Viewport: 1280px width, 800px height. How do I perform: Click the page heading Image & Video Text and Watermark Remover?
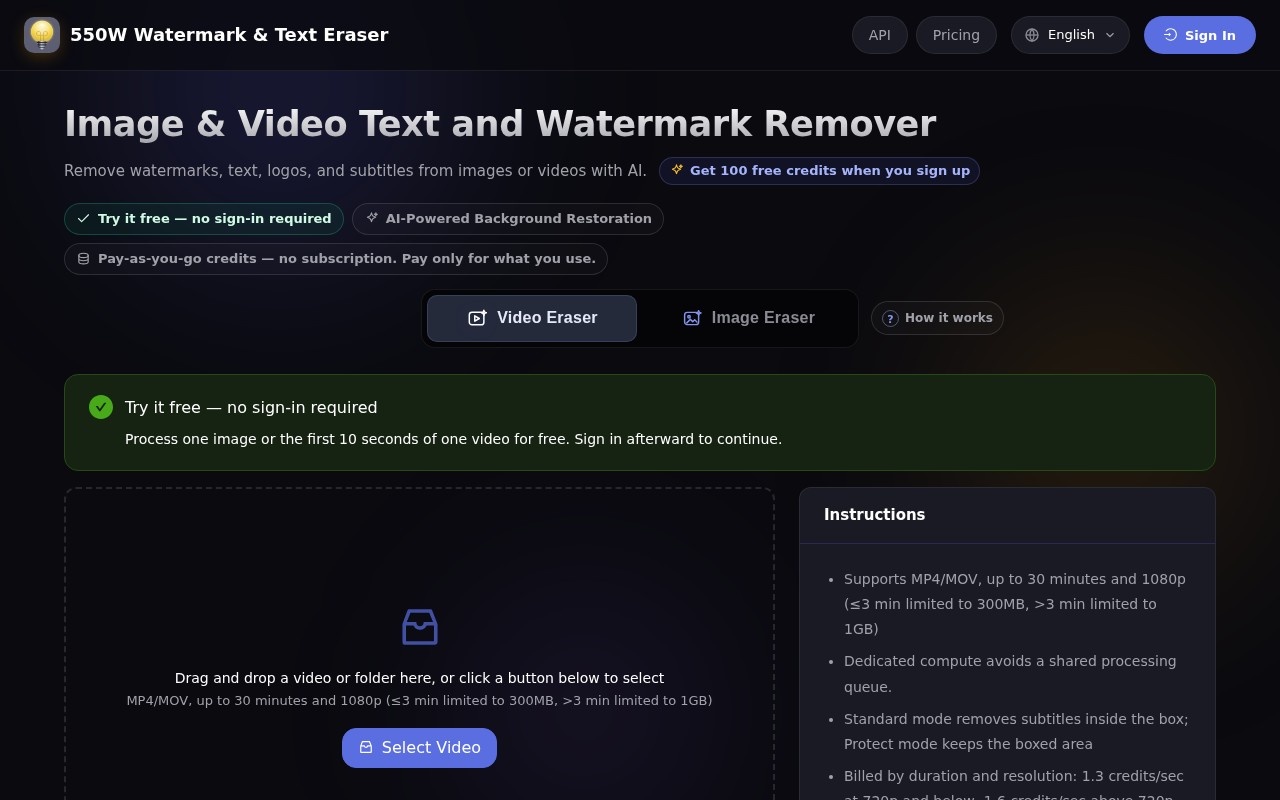pyautogui.click(x=500, y=124)
